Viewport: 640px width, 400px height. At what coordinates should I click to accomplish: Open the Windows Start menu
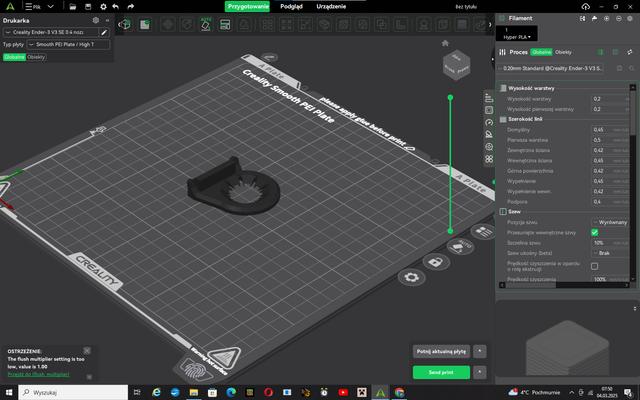click(x=9, y=392)
